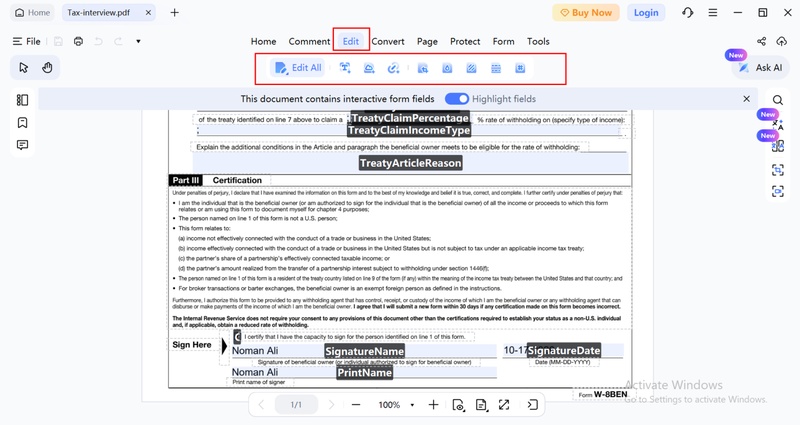The height and width of the screenshot is (425, 800).
Task: Click the Print icon in quick toolbar
Action: point(78,41)
